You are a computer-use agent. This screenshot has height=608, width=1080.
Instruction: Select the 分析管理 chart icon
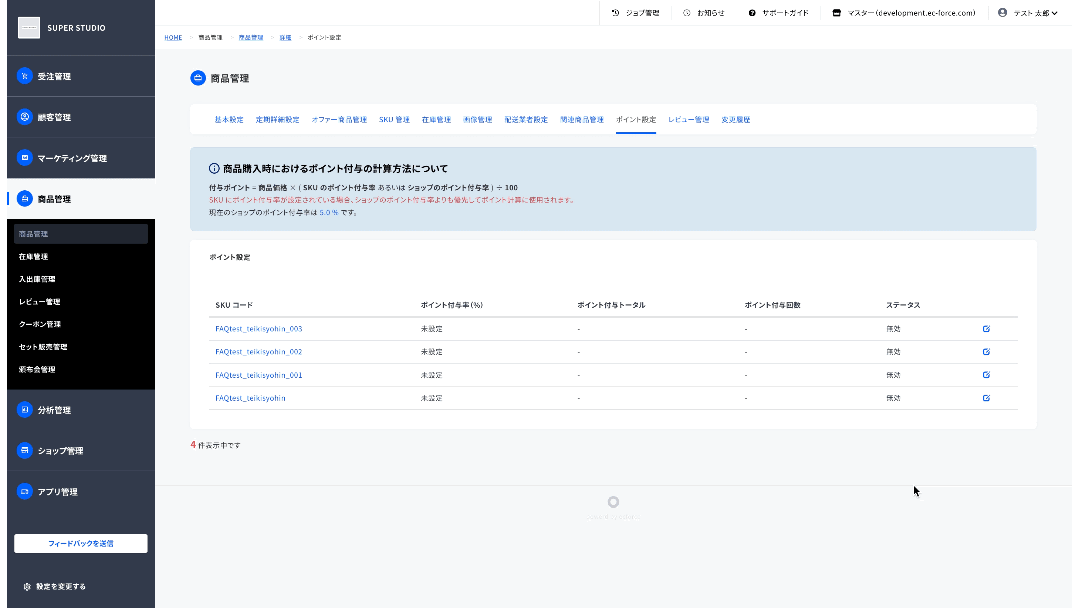point(25,410)
